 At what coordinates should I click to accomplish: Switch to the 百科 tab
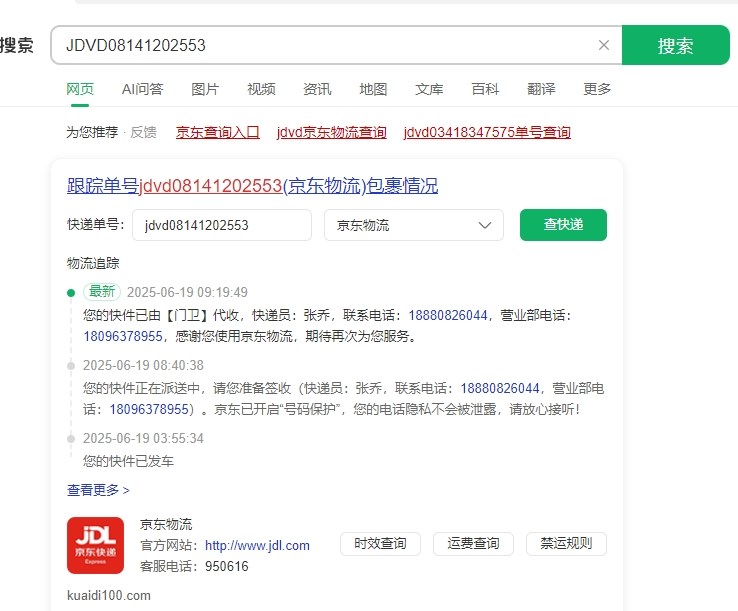point(485,89)
